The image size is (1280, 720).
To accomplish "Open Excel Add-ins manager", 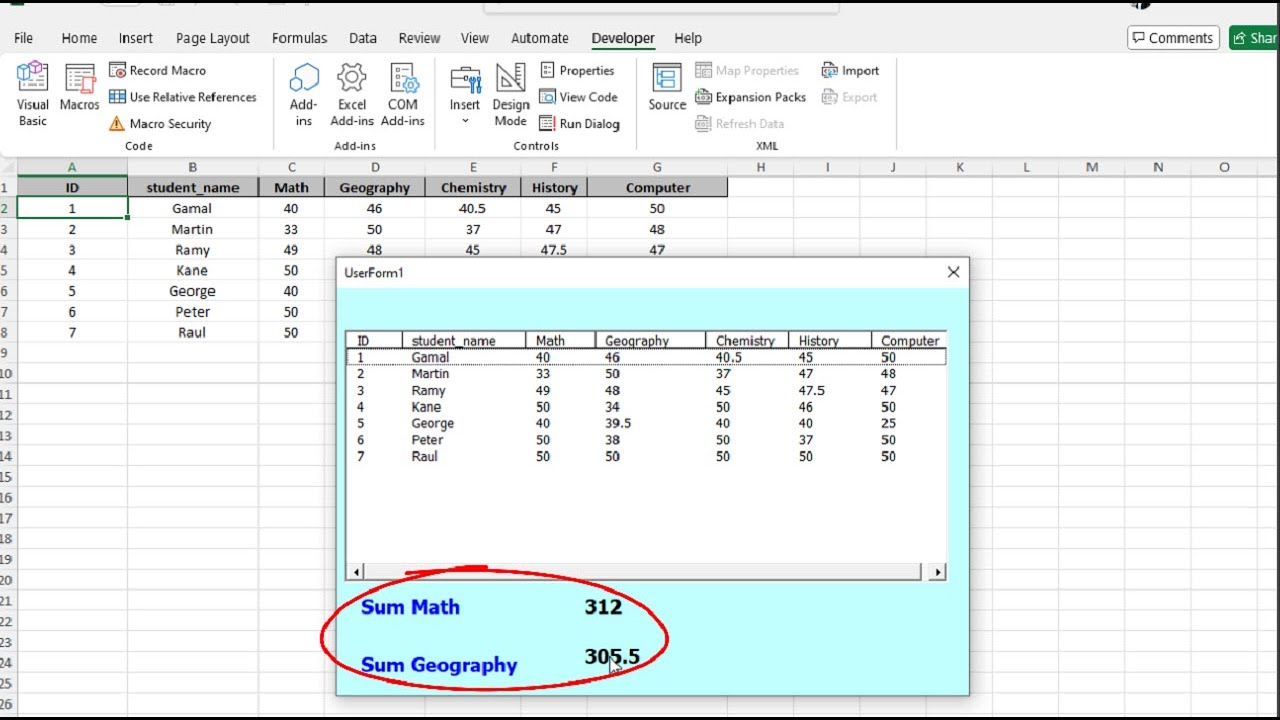I will [352, 94].
